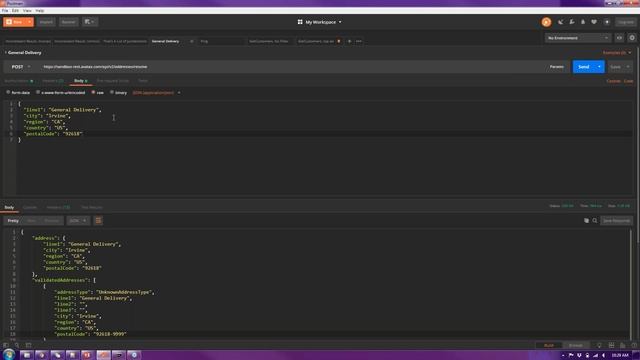Switch to the General Delivery request tab
This screenshot has width=640, height=360.
tap(165, 41)
